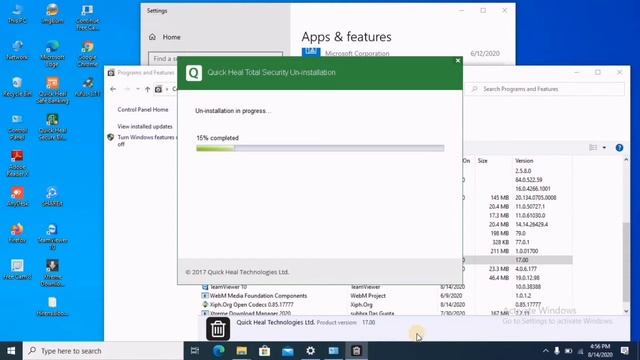Open View installed updates link

[144, 127]
